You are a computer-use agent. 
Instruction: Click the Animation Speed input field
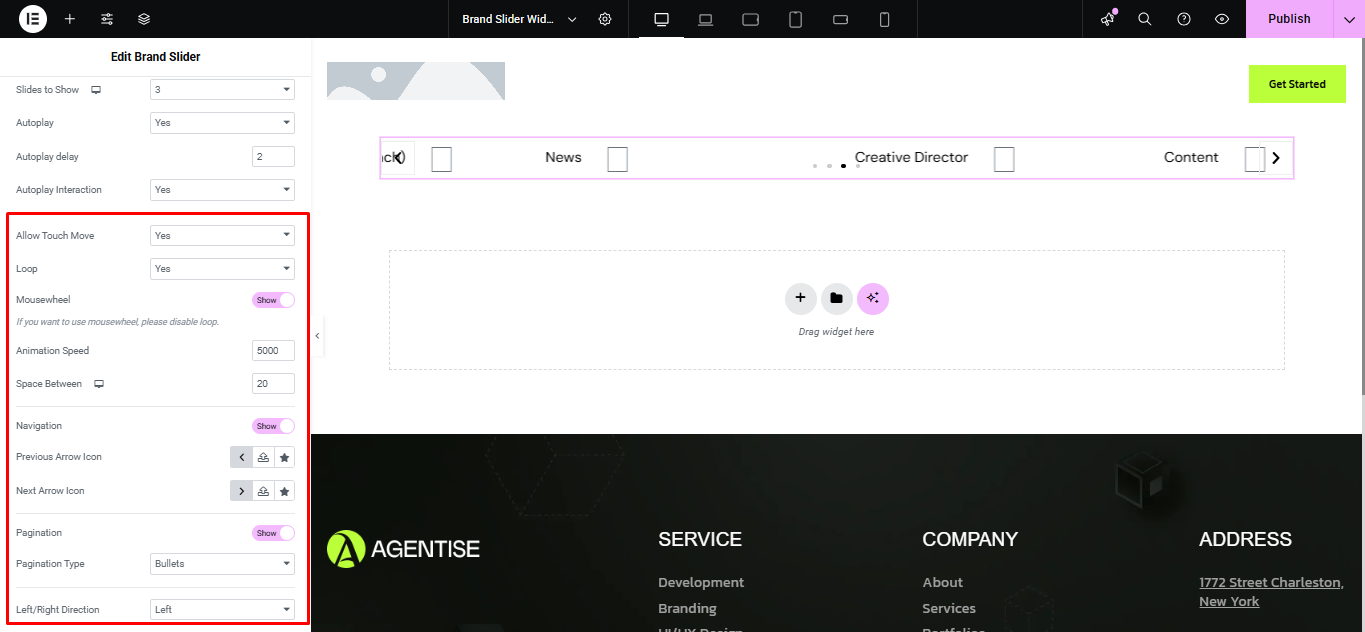[273, 351]
